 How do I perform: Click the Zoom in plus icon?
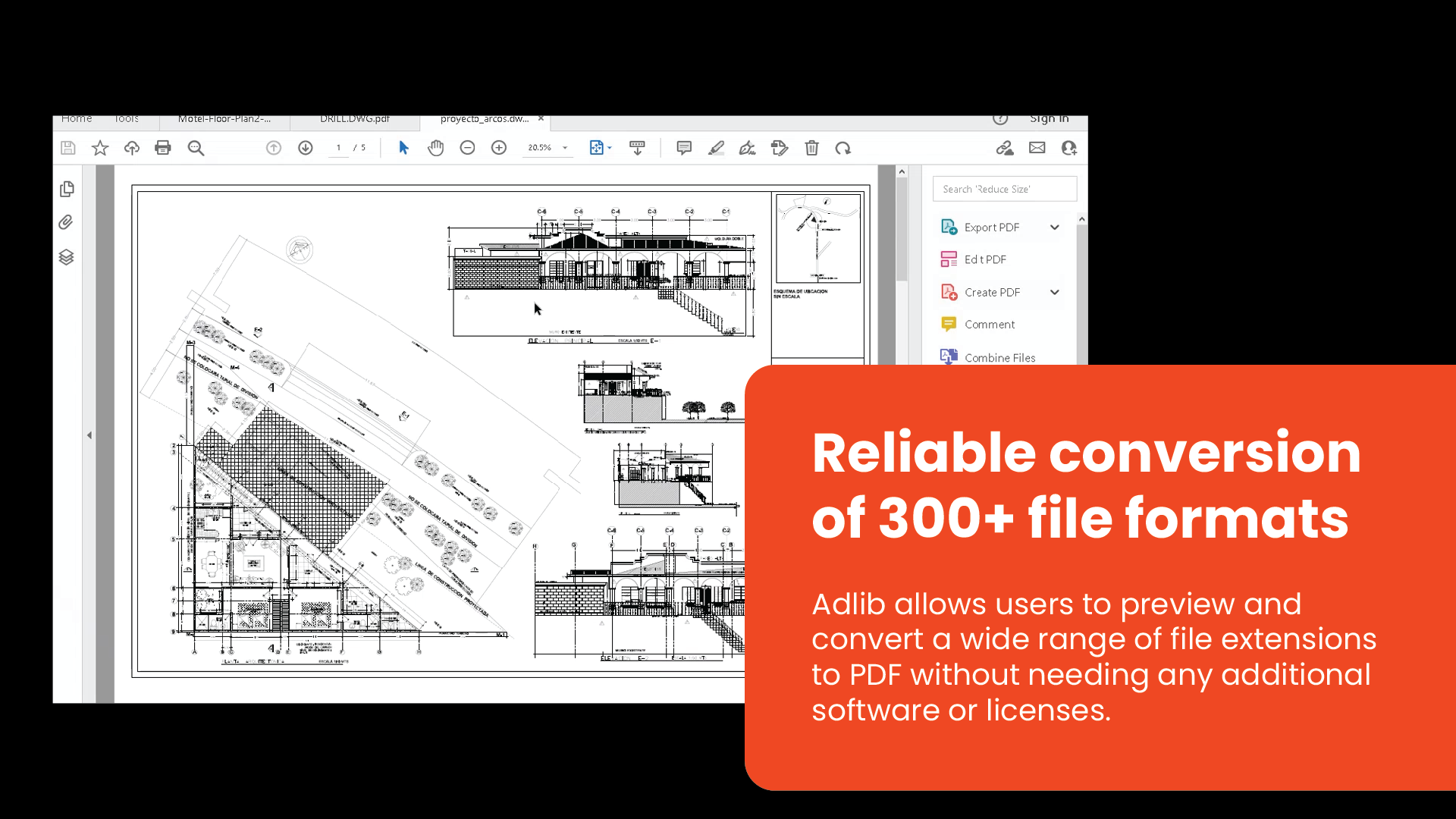pyautogui.click(x=499, y=148)
